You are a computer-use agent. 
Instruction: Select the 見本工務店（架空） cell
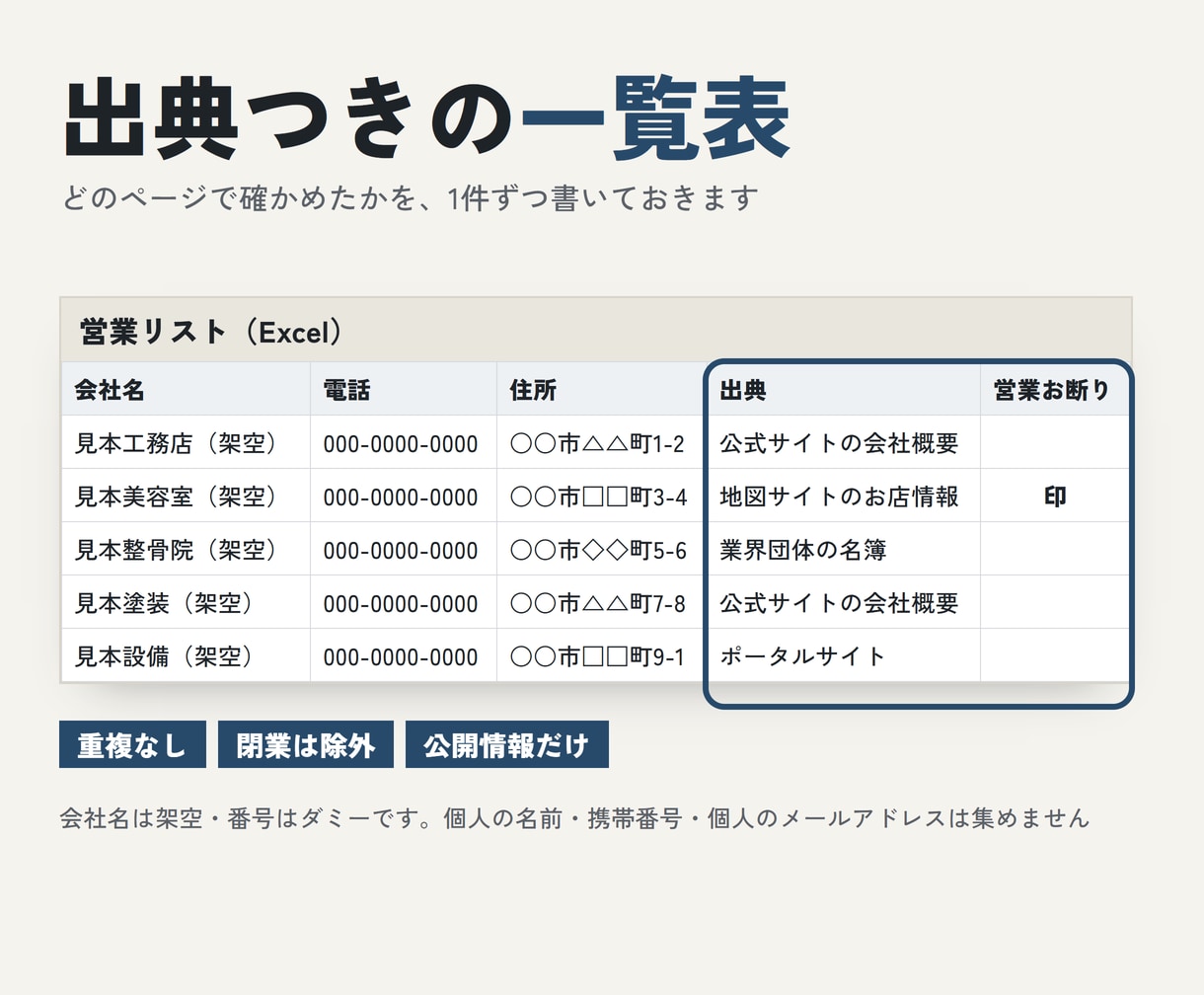[x=186, y=442]
